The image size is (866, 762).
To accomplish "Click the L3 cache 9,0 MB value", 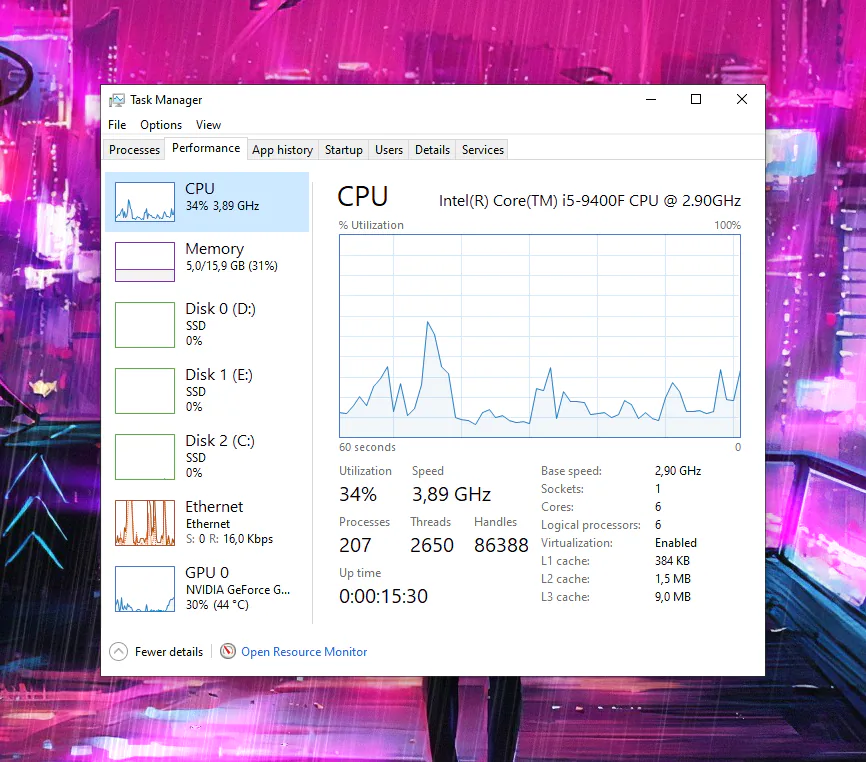I will pyautogui.click(x=673, y=597).
